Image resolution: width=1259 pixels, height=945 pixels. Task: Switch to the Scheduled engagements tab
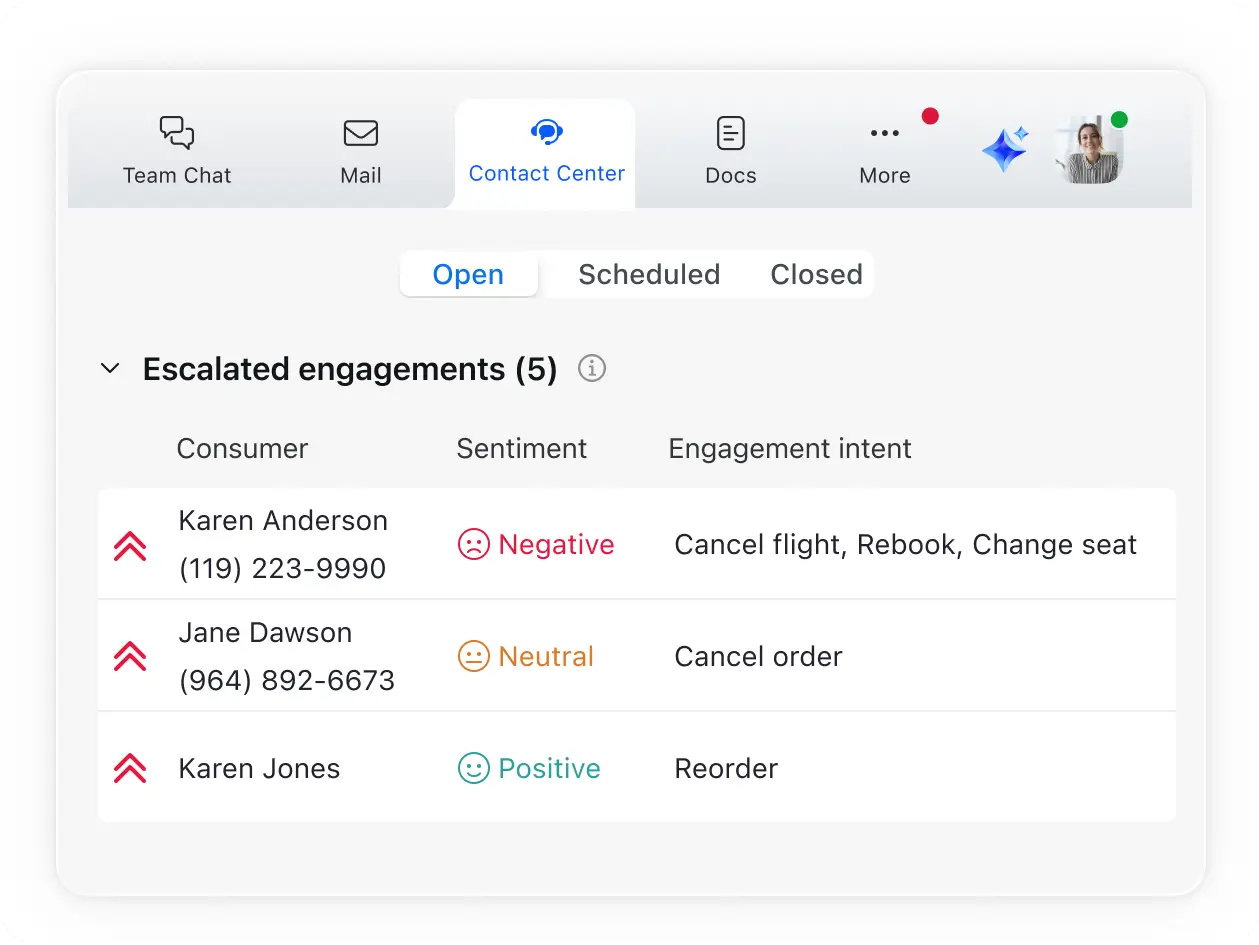(x=649, y=275)
